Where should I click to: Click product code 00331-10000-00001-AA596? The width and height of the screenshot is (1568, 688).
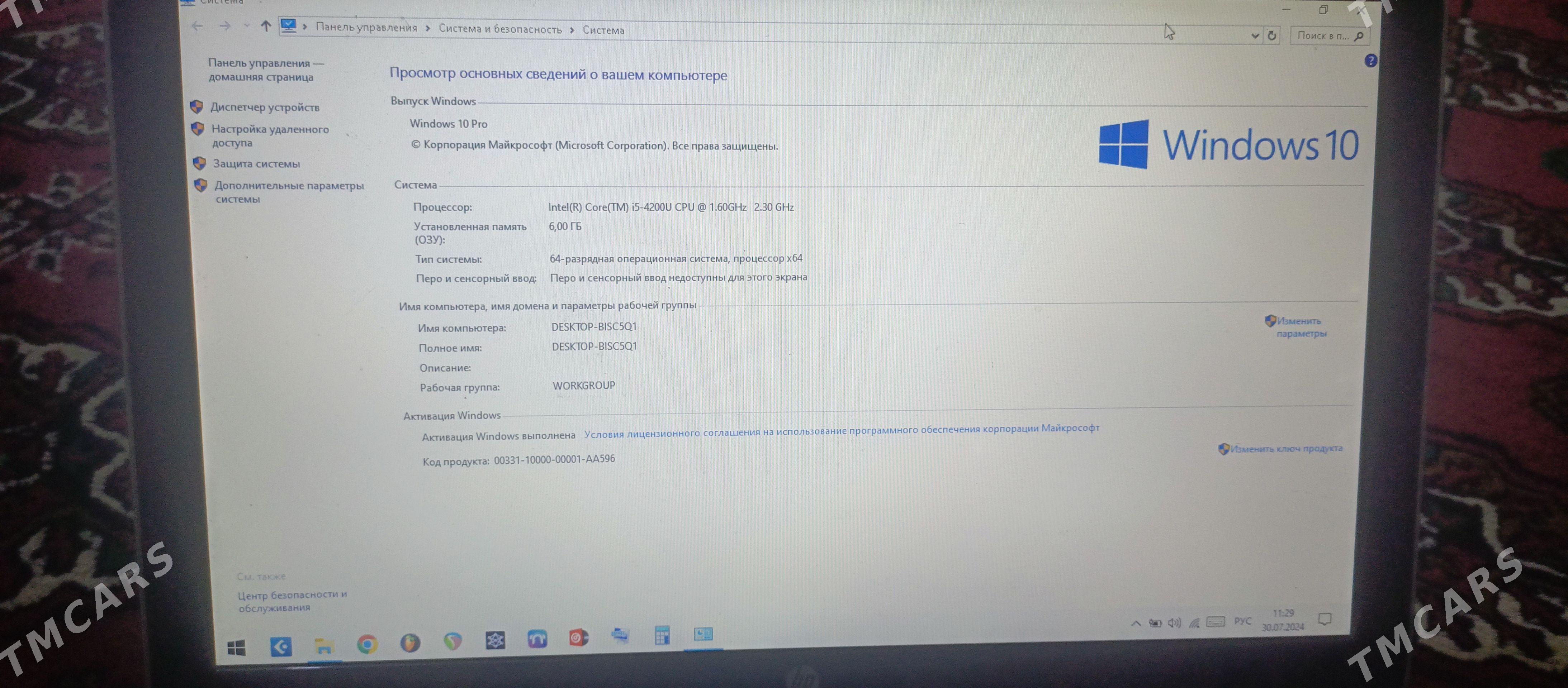coord(555,459)
